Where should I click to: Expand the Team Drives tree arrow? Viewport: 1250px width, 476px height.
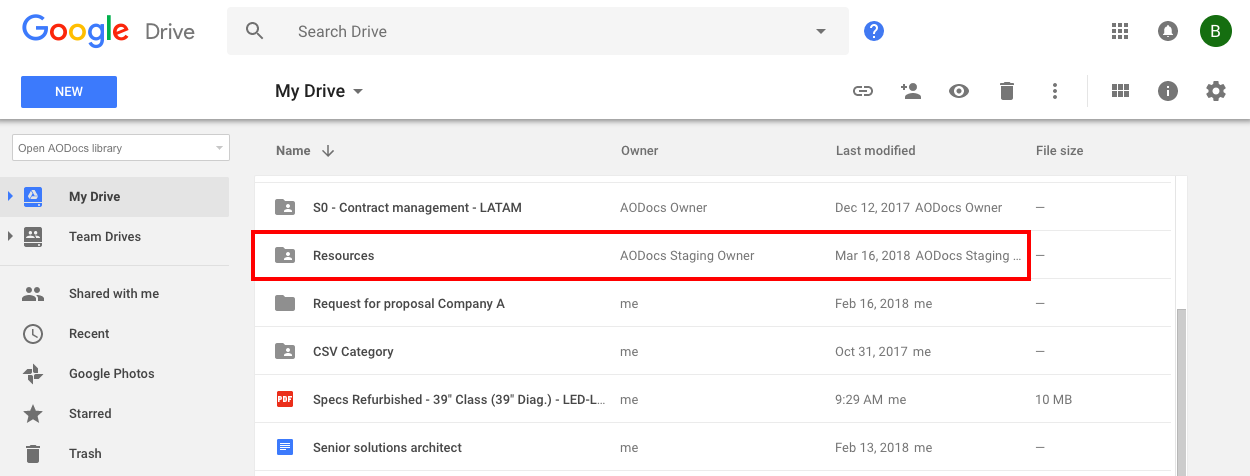pos(11,236)
